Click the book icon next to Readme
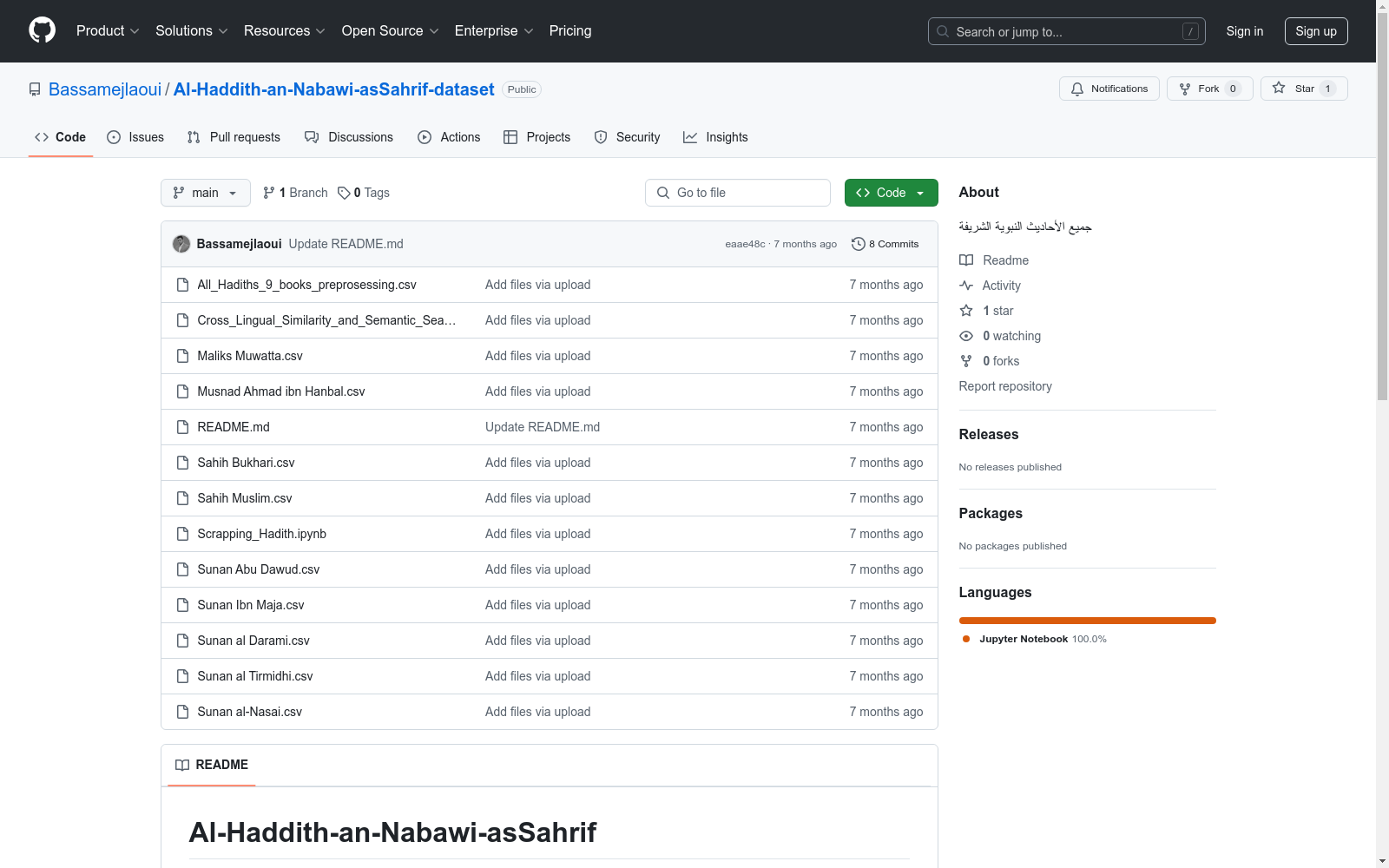 tap(966, 260)
